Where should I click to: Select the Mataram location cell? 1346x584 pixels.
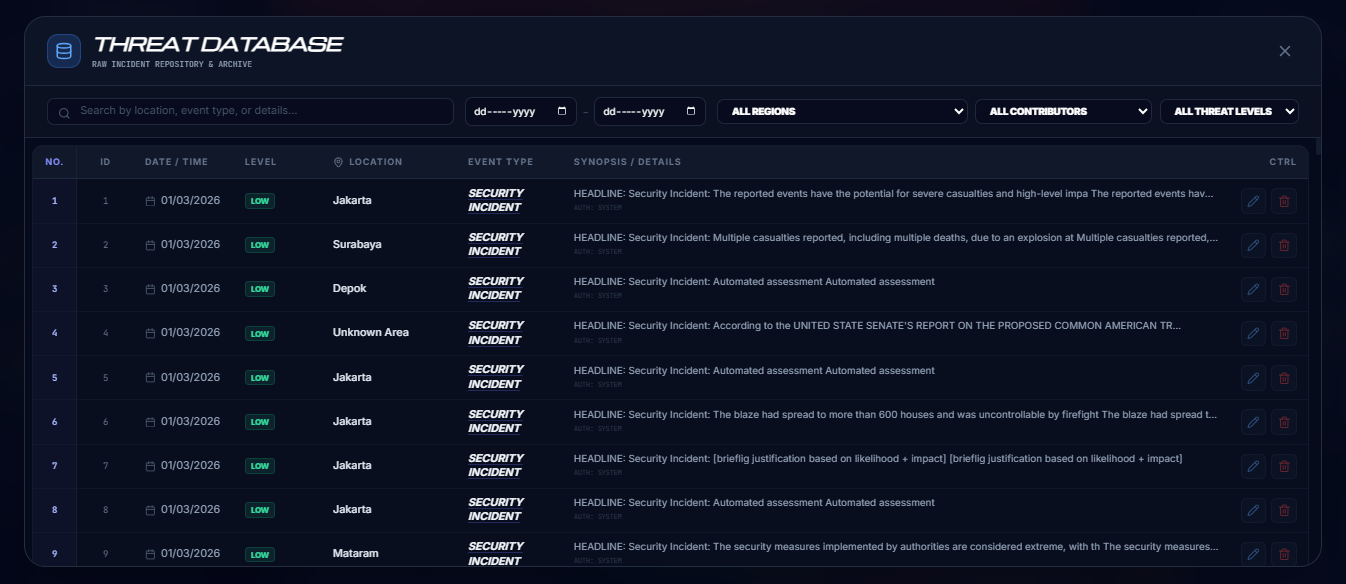pos(356,553)
